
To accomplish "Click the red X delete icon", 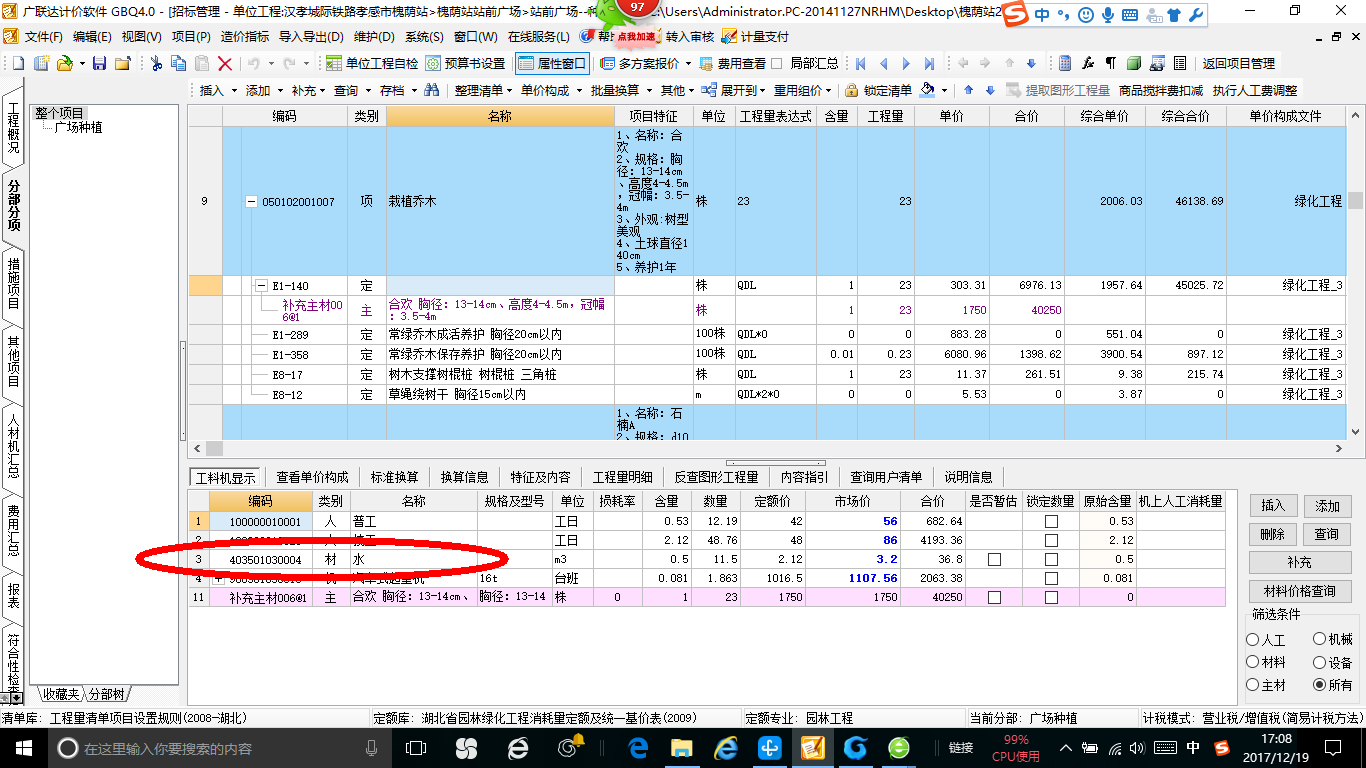I will pyautogui.click(x=225, y=63).
